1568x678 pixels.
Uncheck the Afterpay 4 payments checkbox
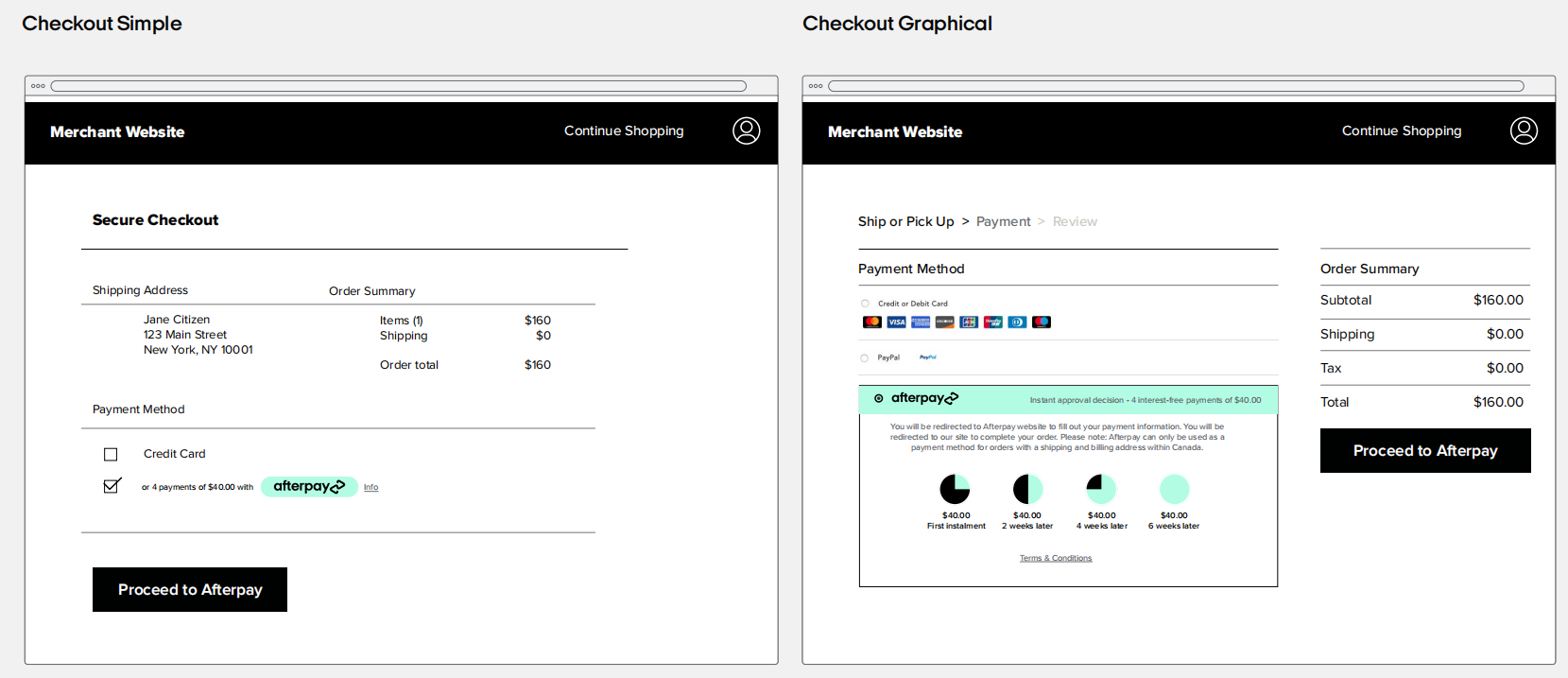(112, 486)
